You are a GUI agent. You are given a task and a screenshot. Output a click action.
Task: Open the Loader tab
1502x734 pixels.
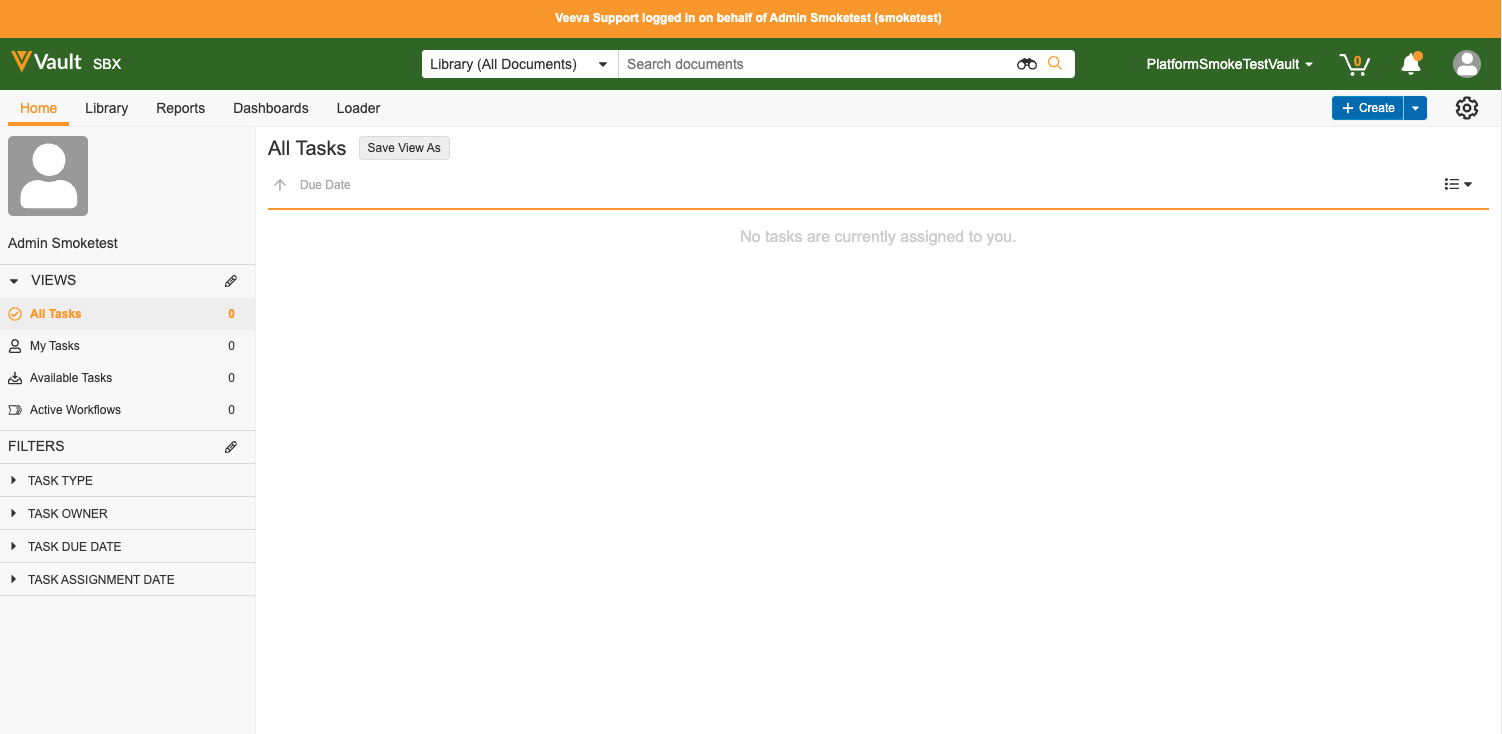point(358,108)
